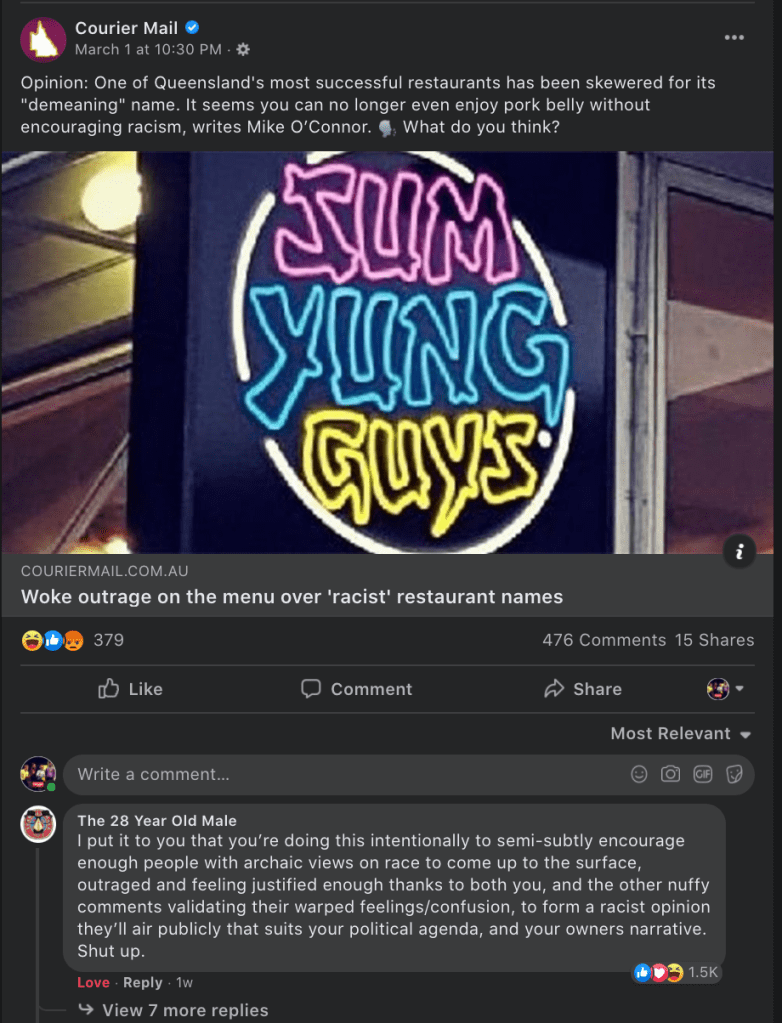
Task: Open the 476 Comments list
Action: (x=604, y=640)
